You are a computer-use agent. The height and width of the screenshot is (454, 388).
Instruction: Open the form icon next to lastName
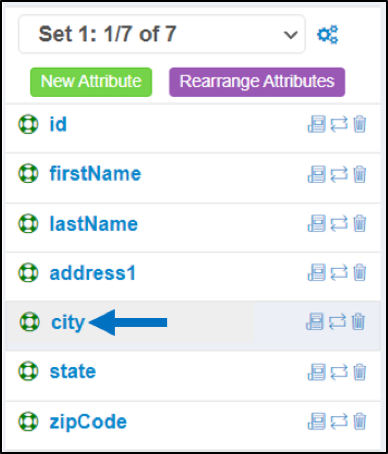coord(316,223)
